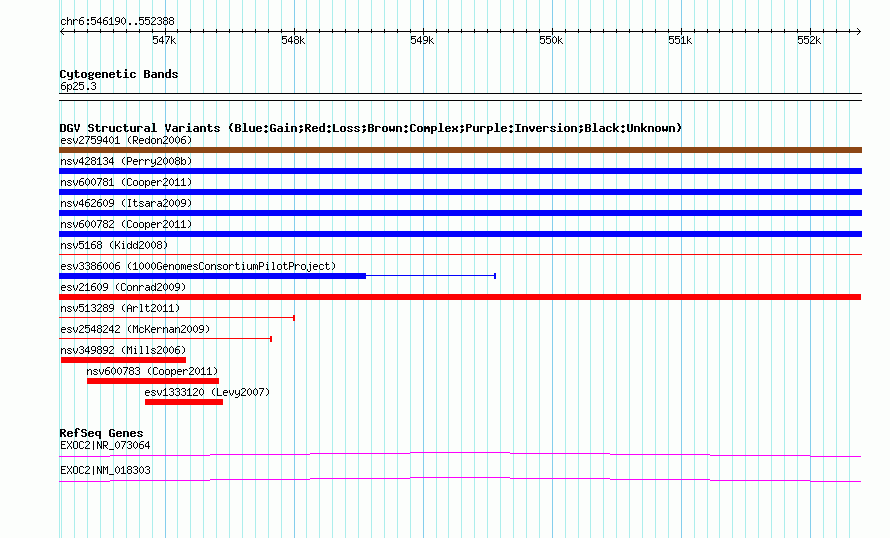Open EXOC2|NM_018303 gene label
The height and width of the screenshot is (538, 890).
(x=105, y=470)
